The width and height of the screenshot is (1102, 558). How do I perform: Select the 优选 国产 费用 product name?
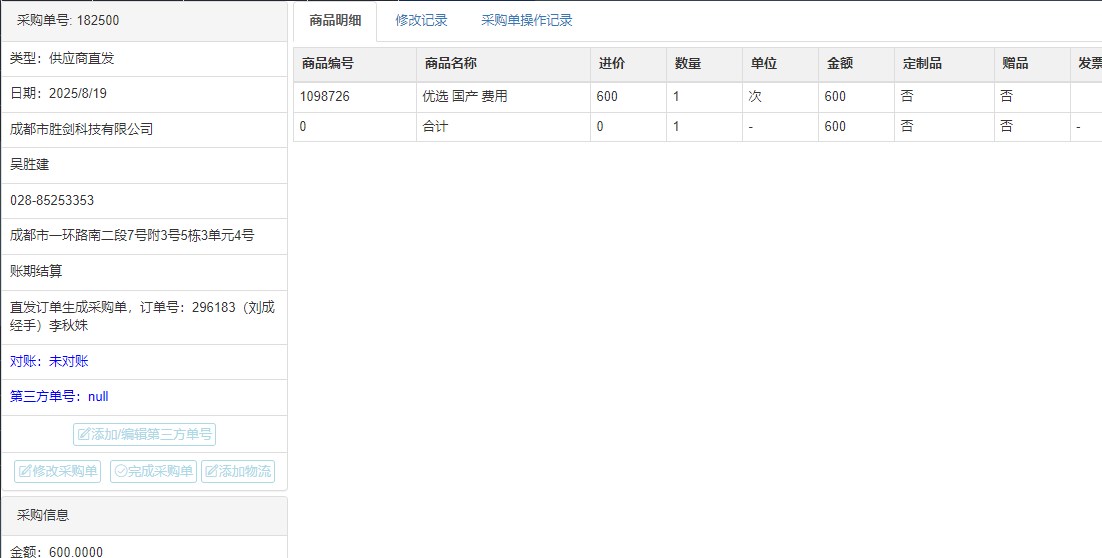[465, 96]
